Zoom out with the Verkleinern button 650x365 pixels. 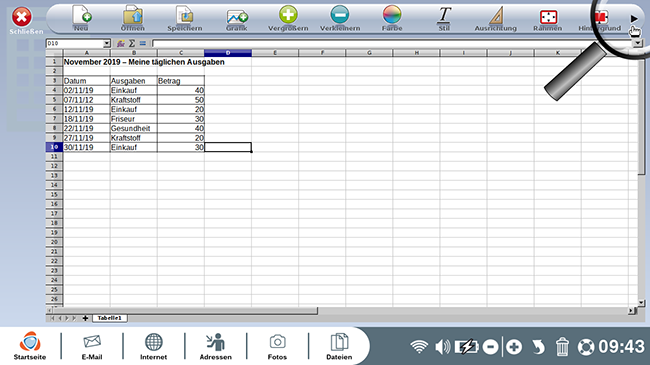point(340,18)
